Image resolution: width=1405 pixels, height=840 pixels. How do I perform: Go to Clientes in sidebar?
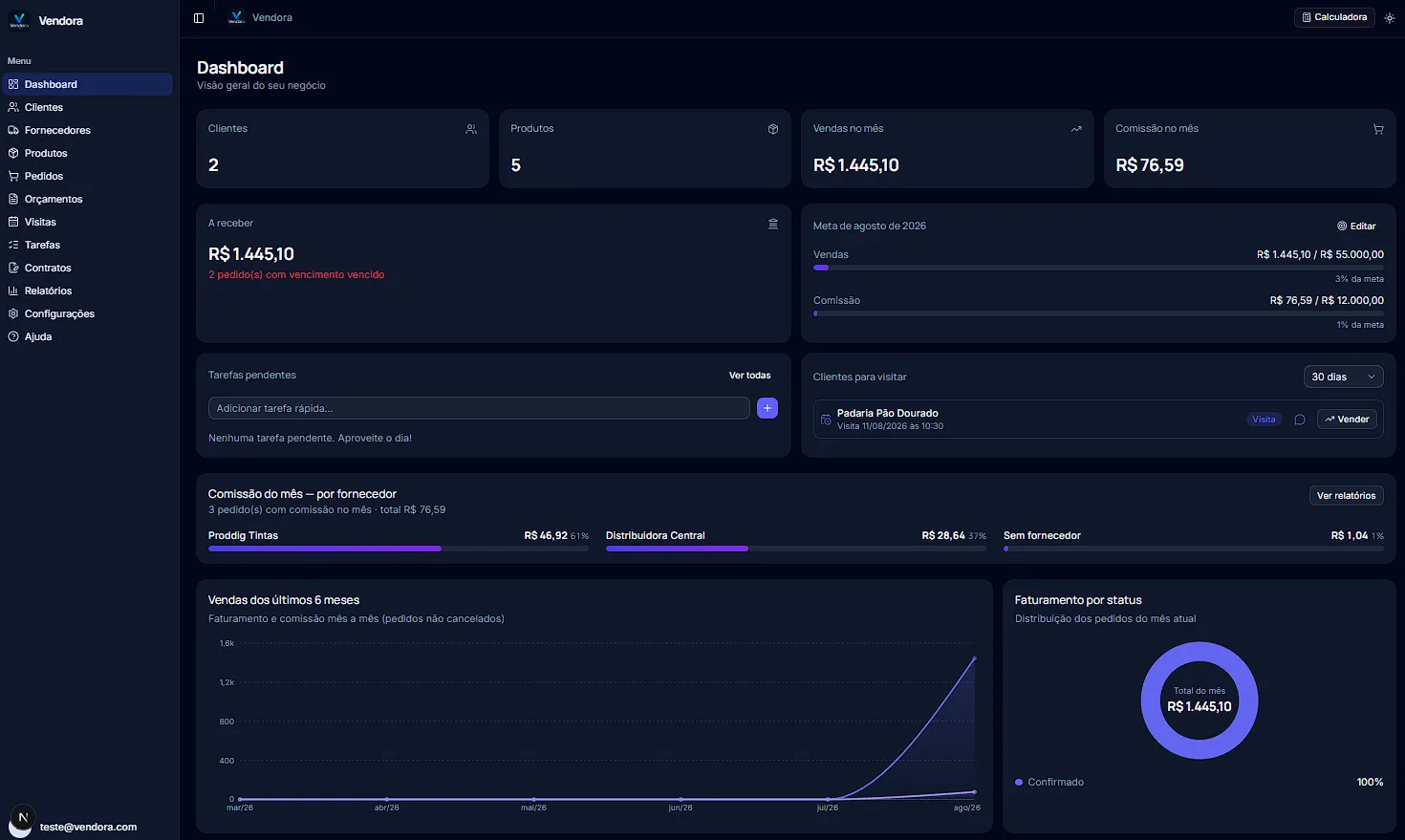(87, 107)
